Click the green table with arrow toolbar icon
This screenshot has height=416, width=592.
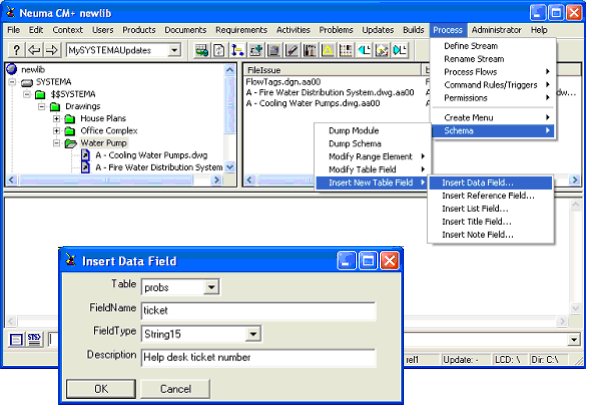201,50
